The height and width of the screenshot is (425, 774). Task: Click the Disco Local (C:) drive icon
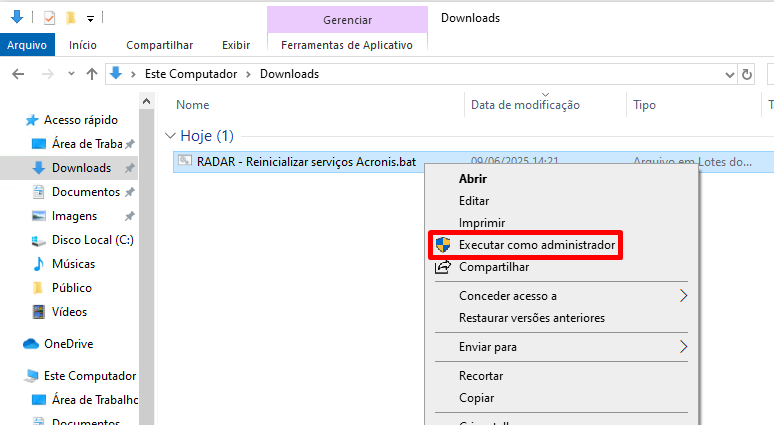(x=39, y=240)
